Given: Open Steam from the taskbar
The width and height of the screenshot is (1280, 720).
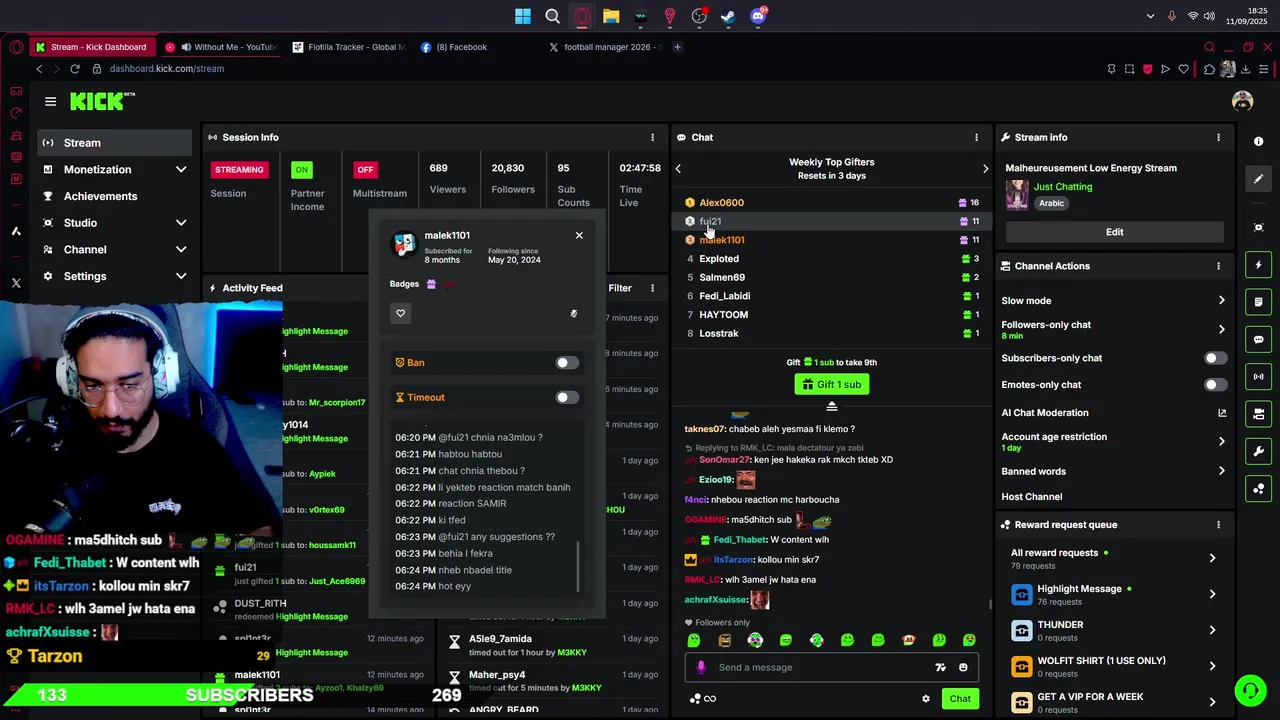Looking at the screenshot, I should [728, 16].
